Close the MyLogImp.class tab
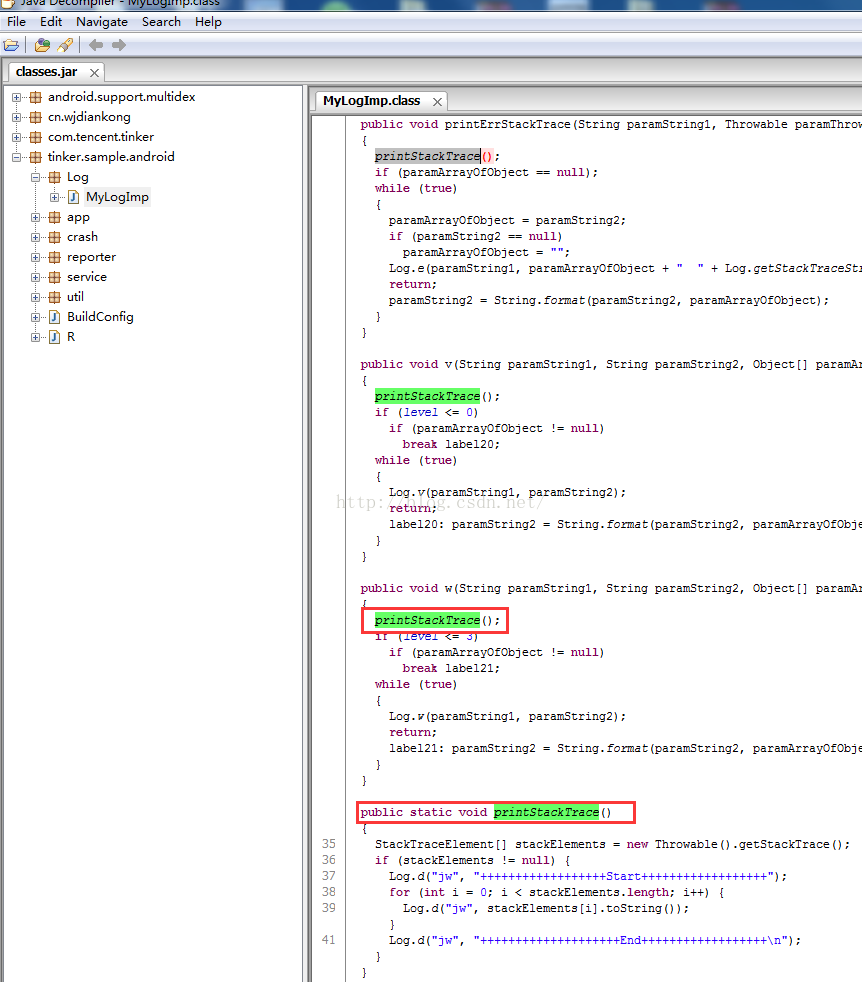 437,101
